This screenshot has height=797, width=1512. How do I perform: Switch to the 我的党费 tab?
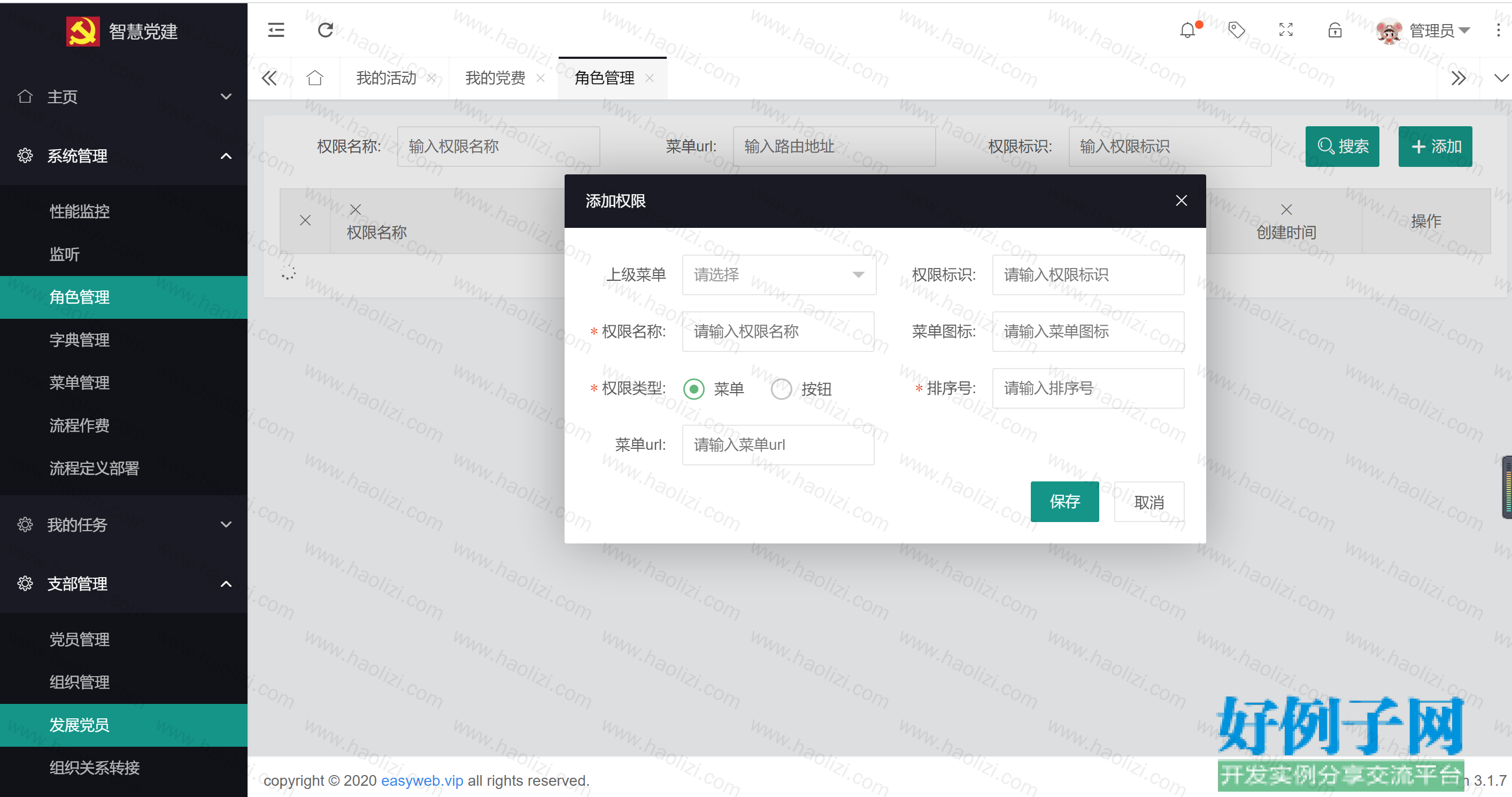click(495, 78)
